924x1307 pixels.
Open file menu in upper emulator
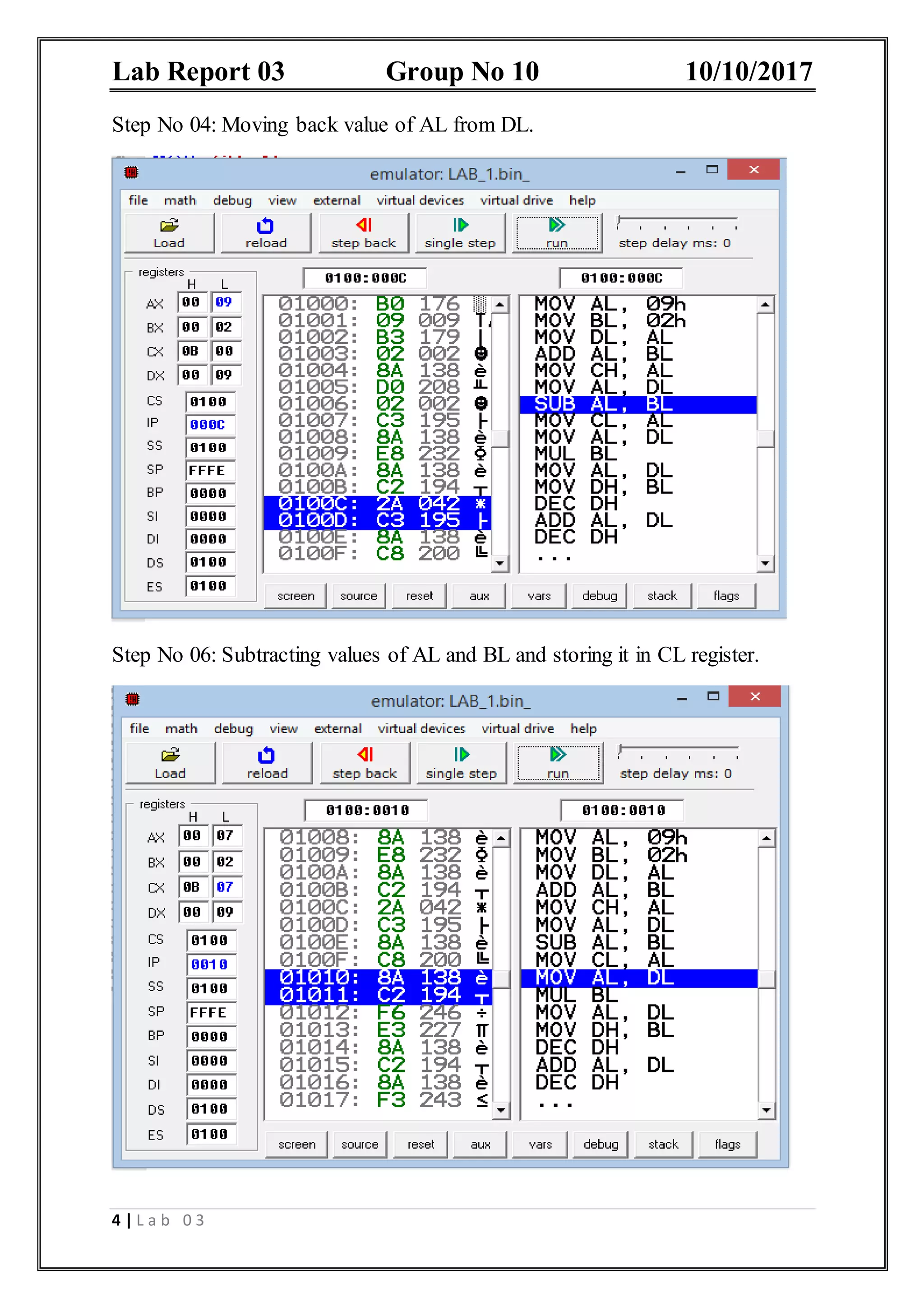pyautogui.click(x=138, y=200)
